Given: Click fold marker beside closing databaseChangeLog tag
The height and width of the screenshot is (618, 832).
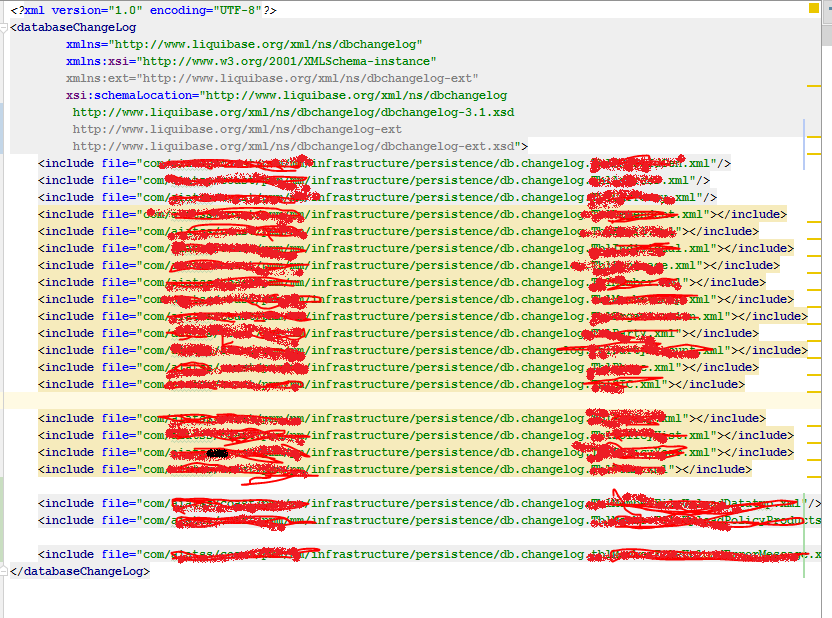Looking at the screenshot, I should click(4, 570).
